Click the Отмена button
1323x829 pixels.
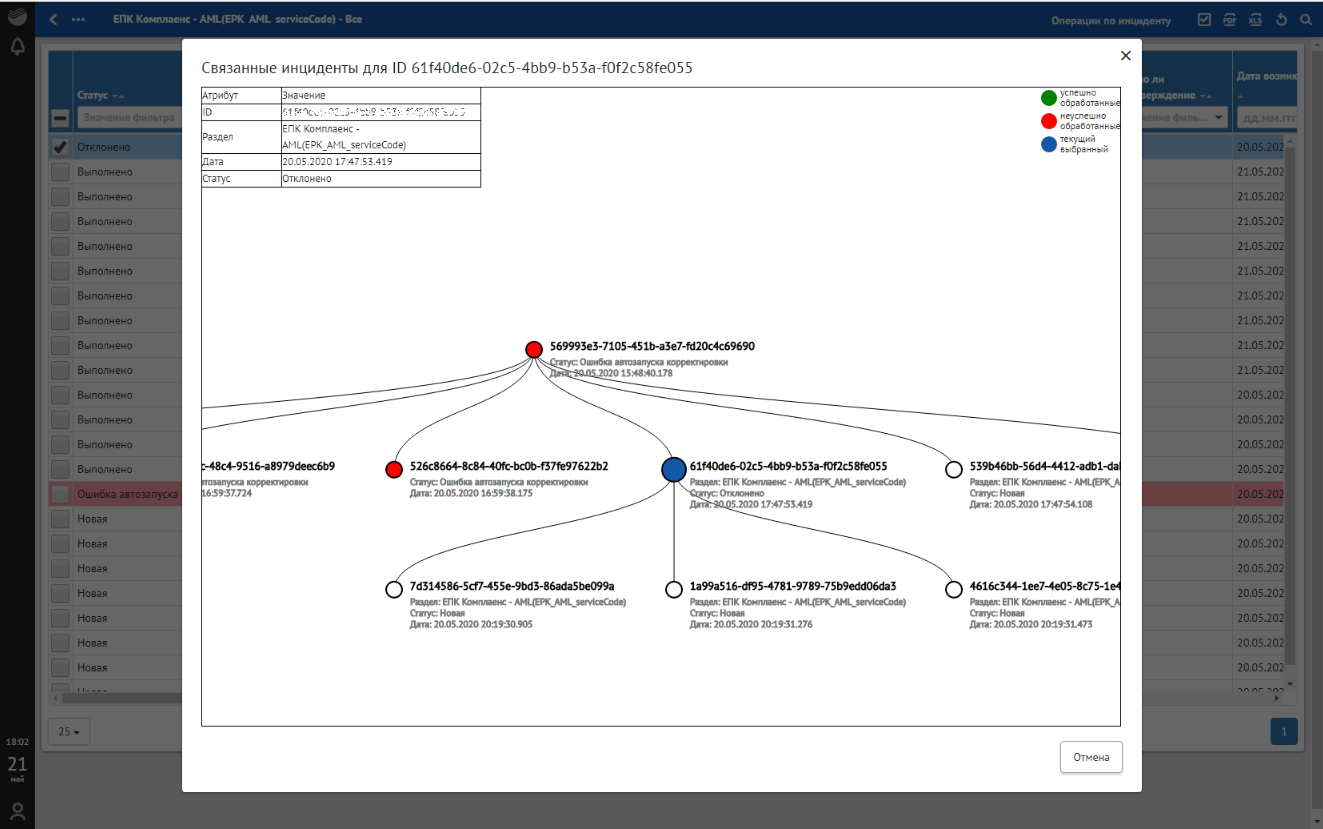pos(1091,757)
